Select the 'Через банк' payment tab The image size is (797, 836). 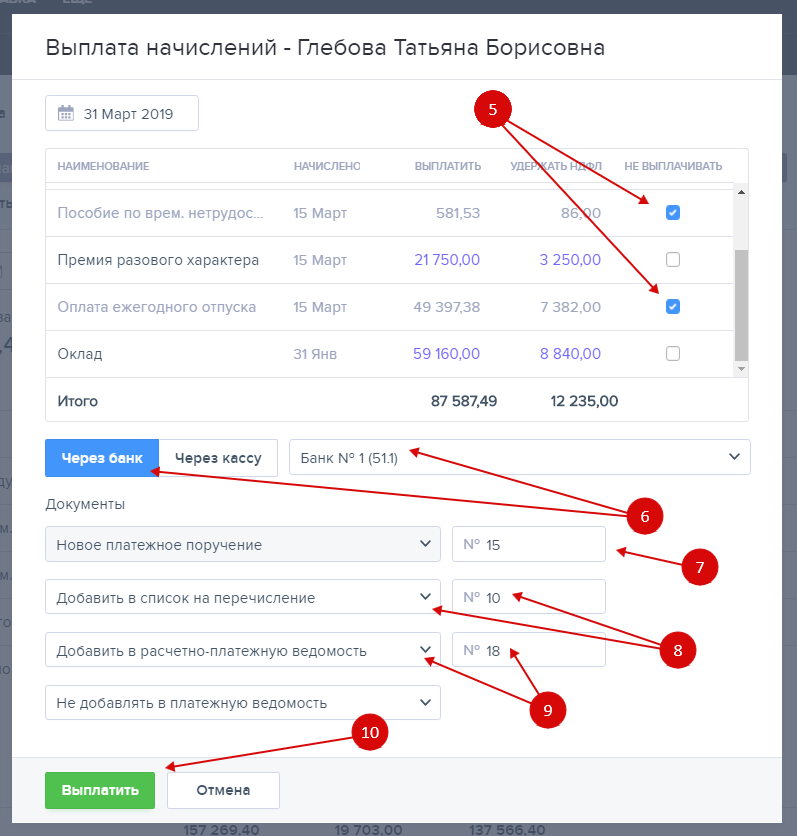tap(102, 458)
